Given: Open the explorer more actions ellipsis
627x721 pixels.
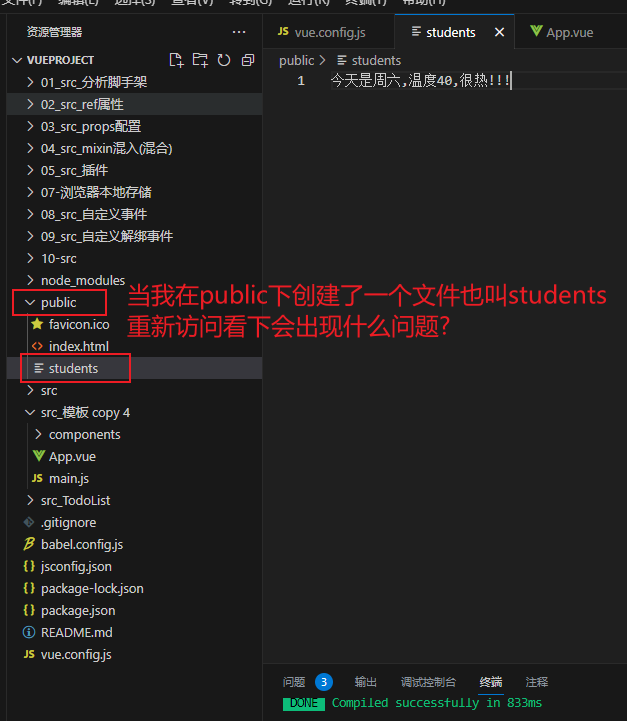Looking at the screenshot, I should (239, 32).
